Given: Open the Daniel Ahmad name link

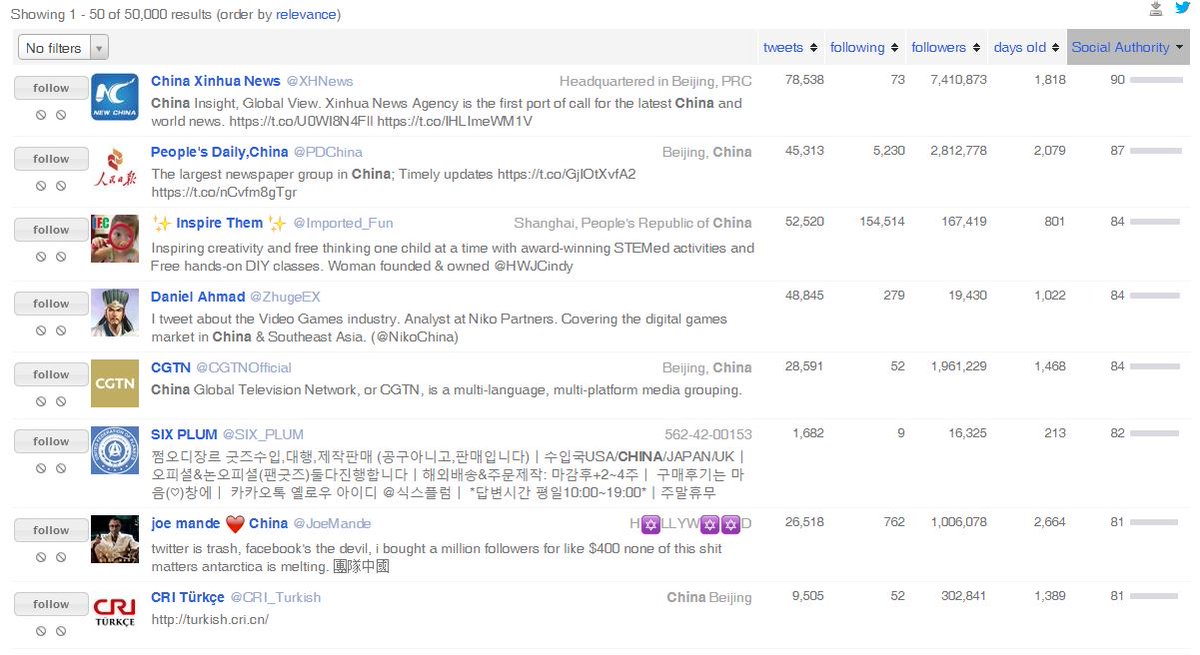Looking at the screenshot, I should tap(198, 297).
